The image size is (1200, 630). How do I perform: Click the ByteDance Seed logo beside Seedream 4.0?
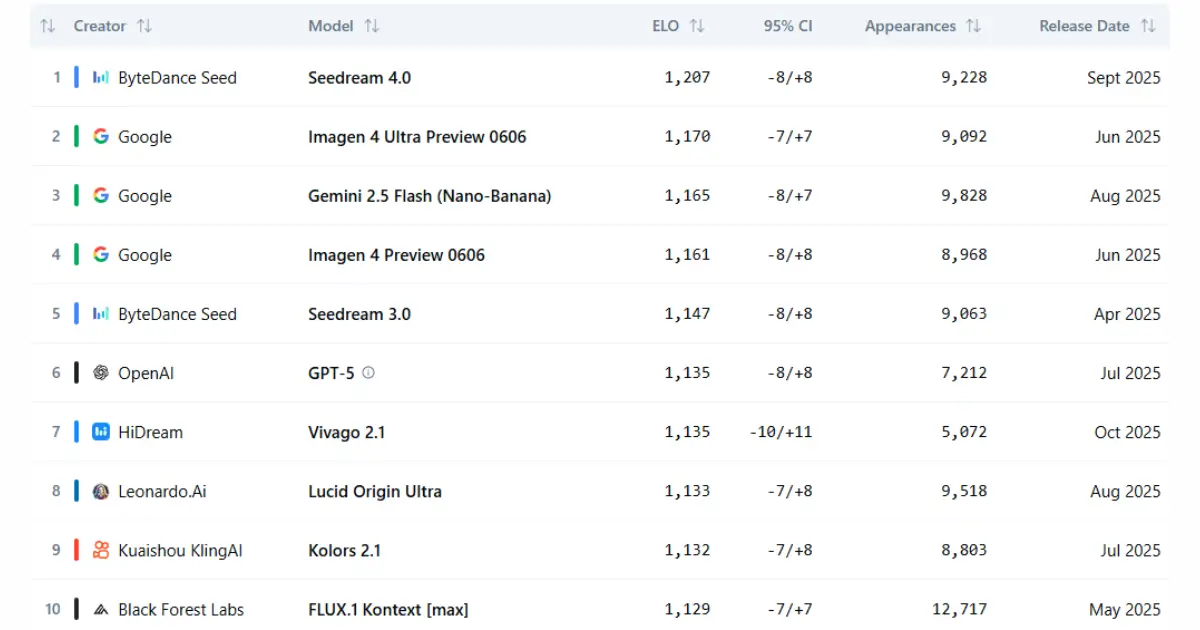click(x=101, y=78)
